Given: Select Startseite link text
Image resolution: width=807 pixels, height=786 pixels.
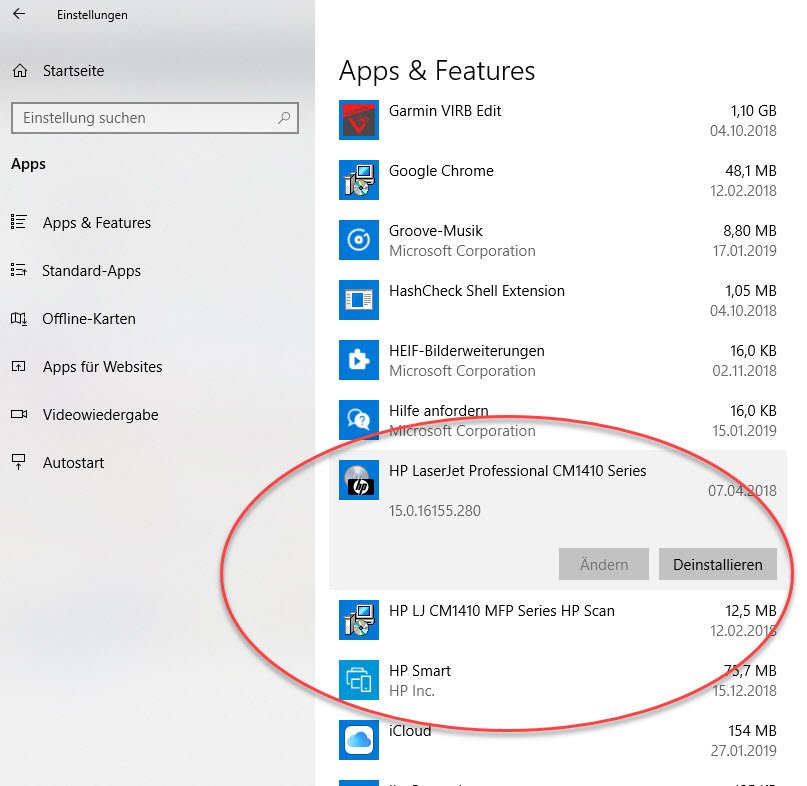Looking at the screenshot, I should pos(73,71).
